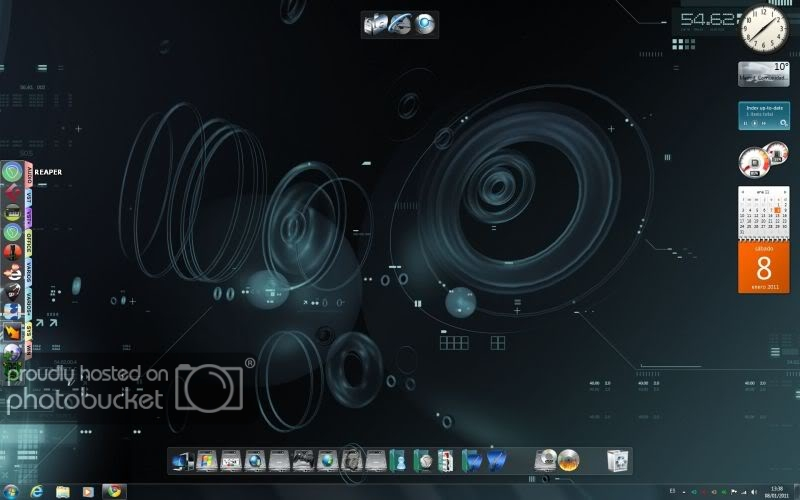Open the VARIOS tab on sidebar dock

(29, 271)
